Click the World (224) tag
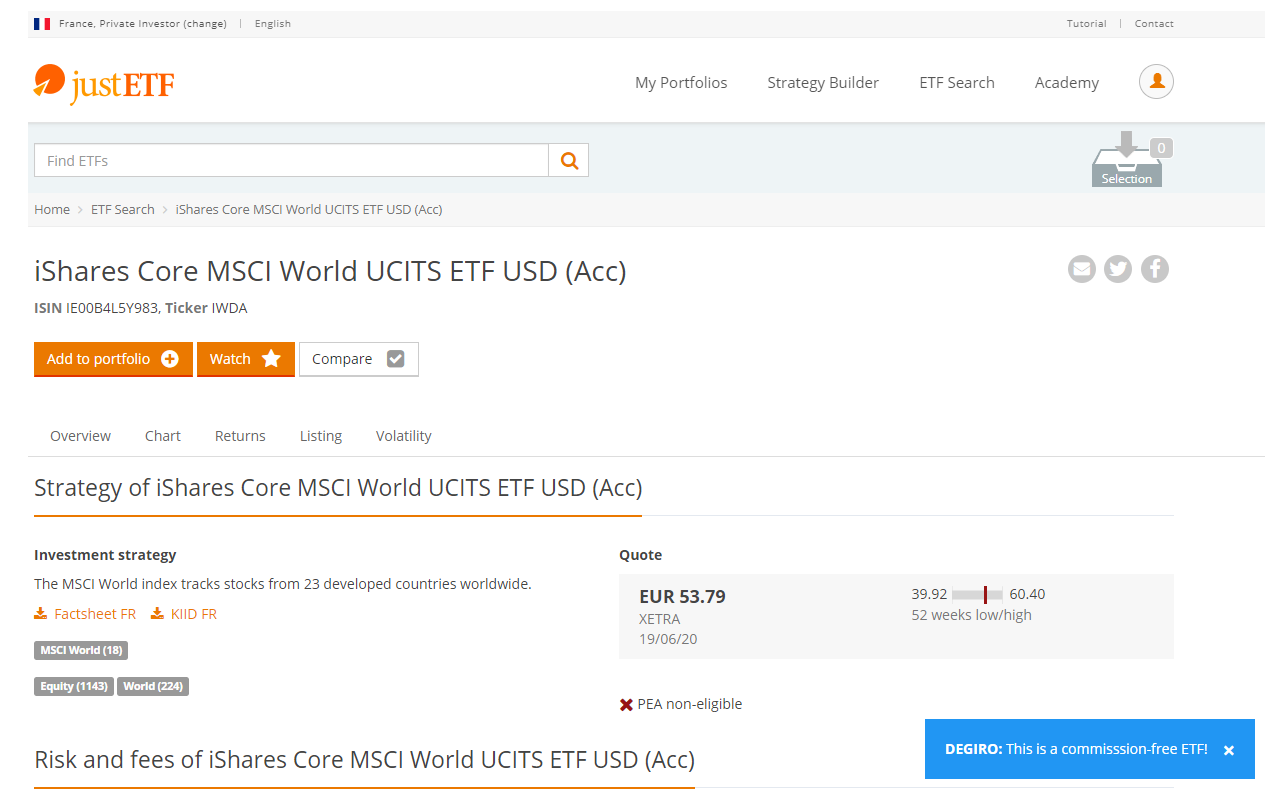The height and width of the screenshot is (800, 1280). tap(153, 686)
